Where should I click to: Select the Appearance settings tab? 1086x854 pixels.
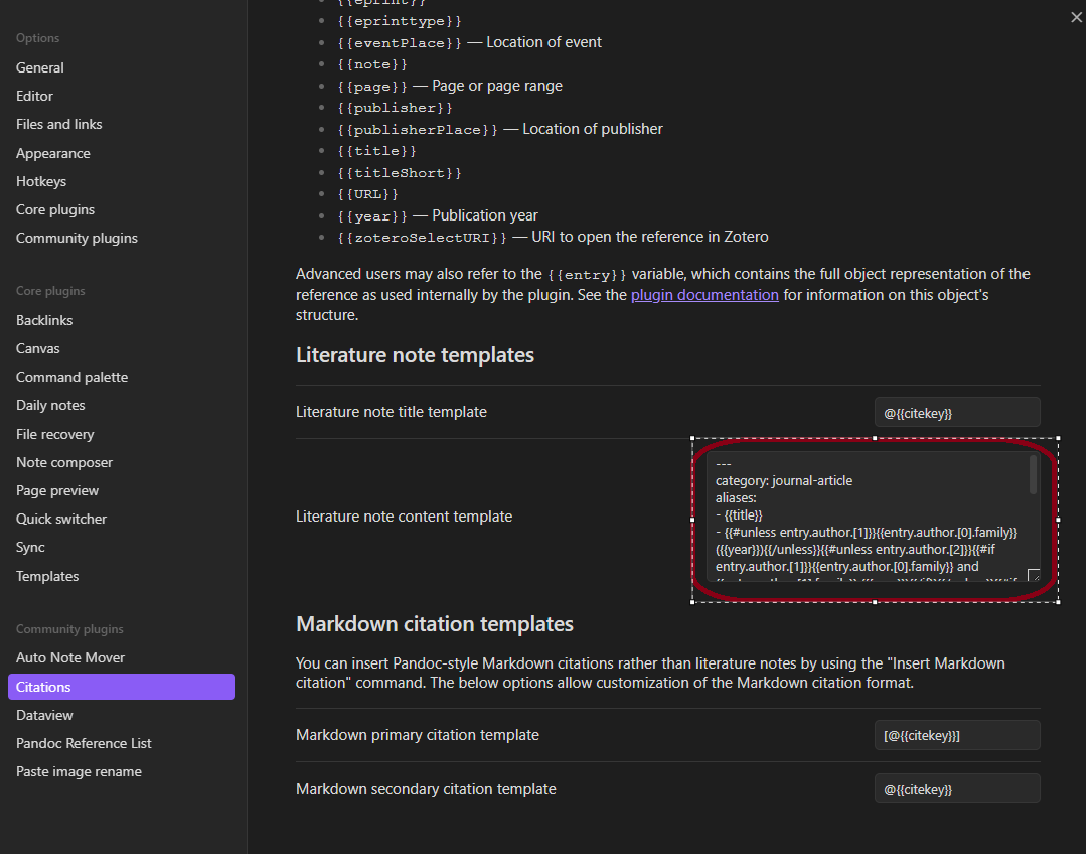click(x=53, y=153)
